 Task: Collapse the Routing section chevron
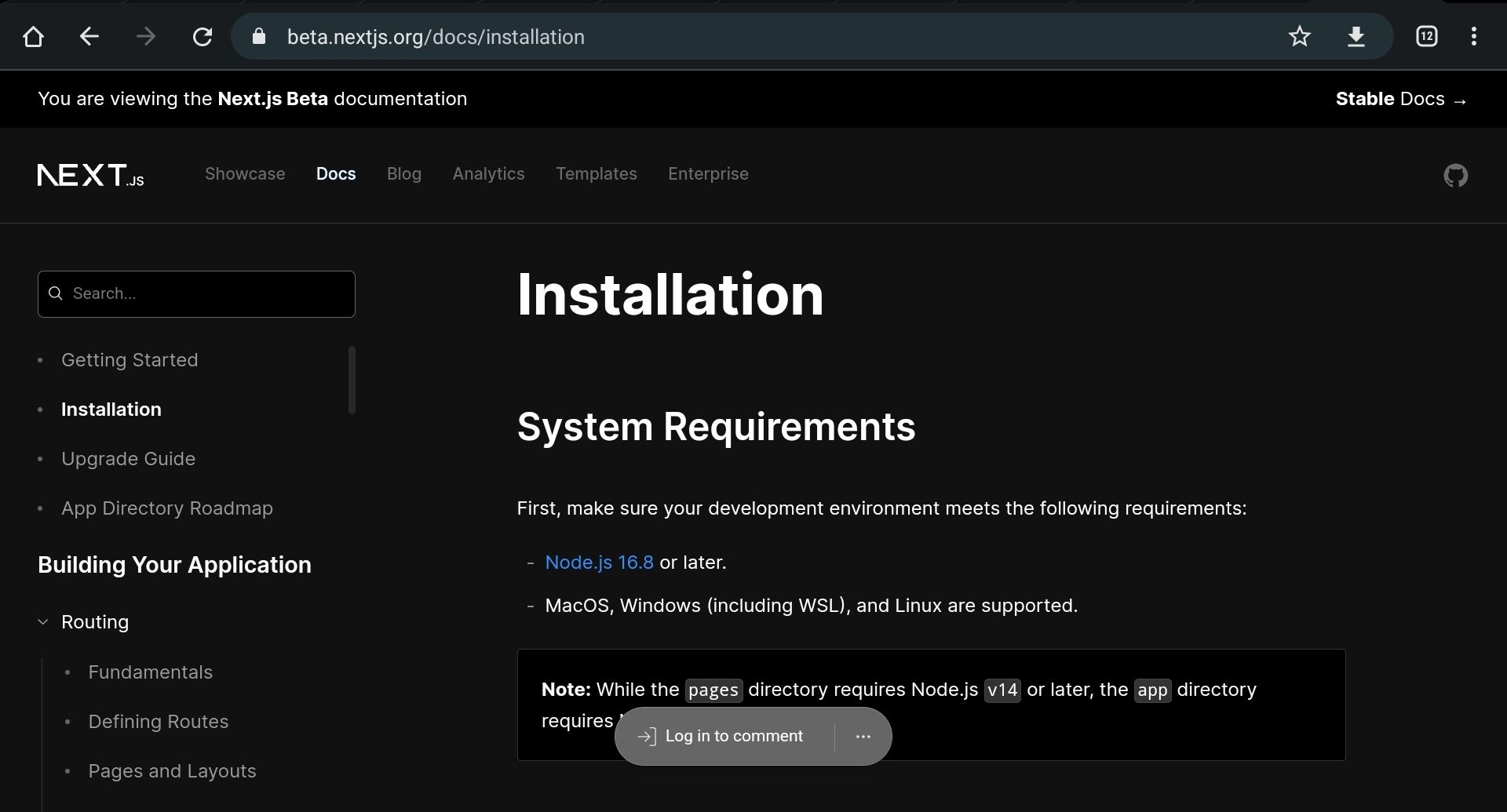pyautogui.click(x=43, y=622)
